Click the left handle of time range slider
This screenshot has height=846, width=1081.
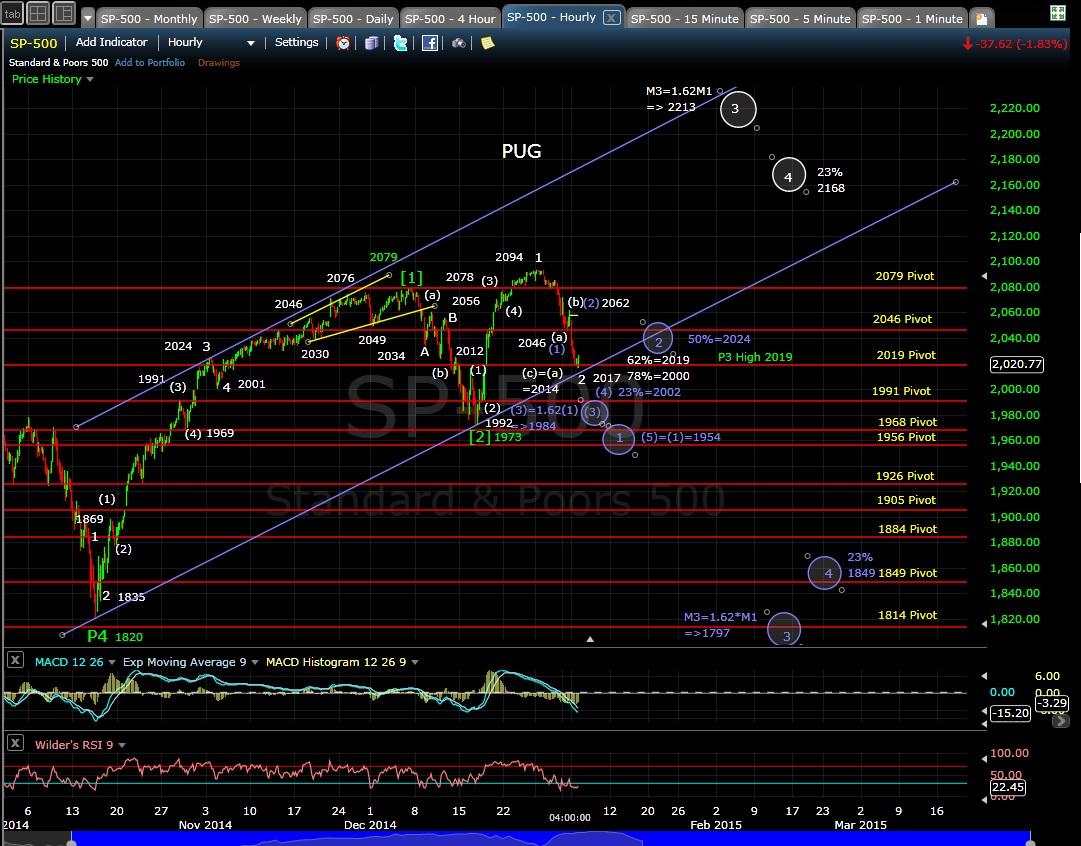coord(72,843)
